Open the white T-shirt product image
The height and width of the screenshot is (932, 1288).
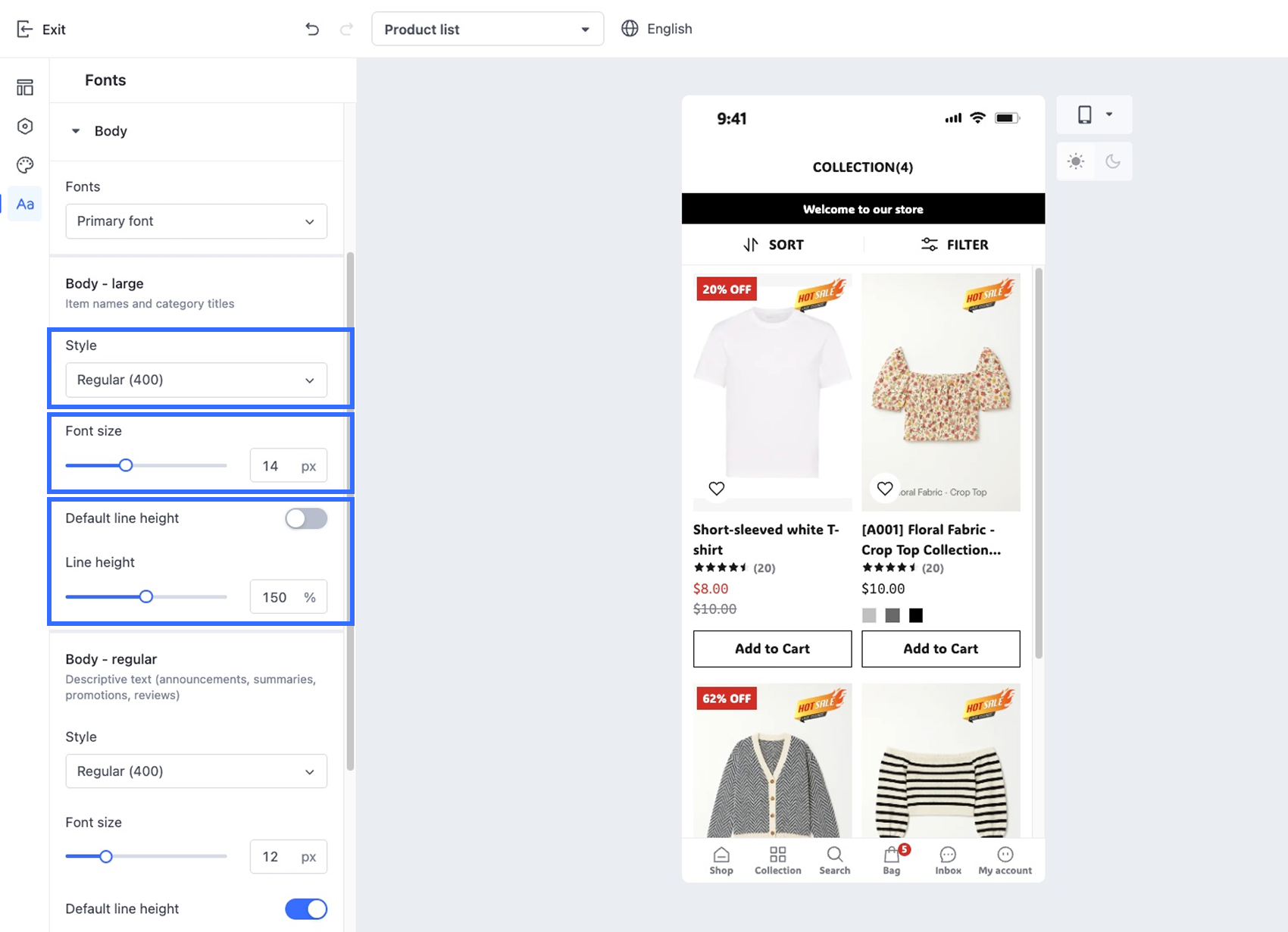point(772,392)
